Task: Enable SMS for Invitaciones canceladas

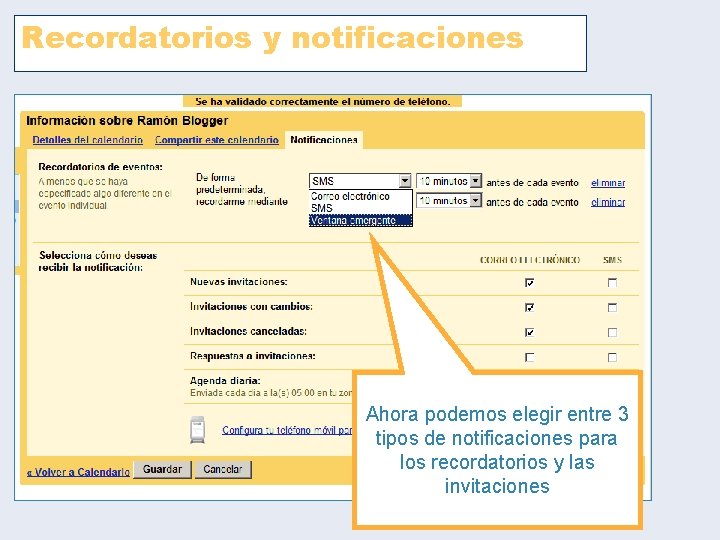Action: (x=612, y=332)
